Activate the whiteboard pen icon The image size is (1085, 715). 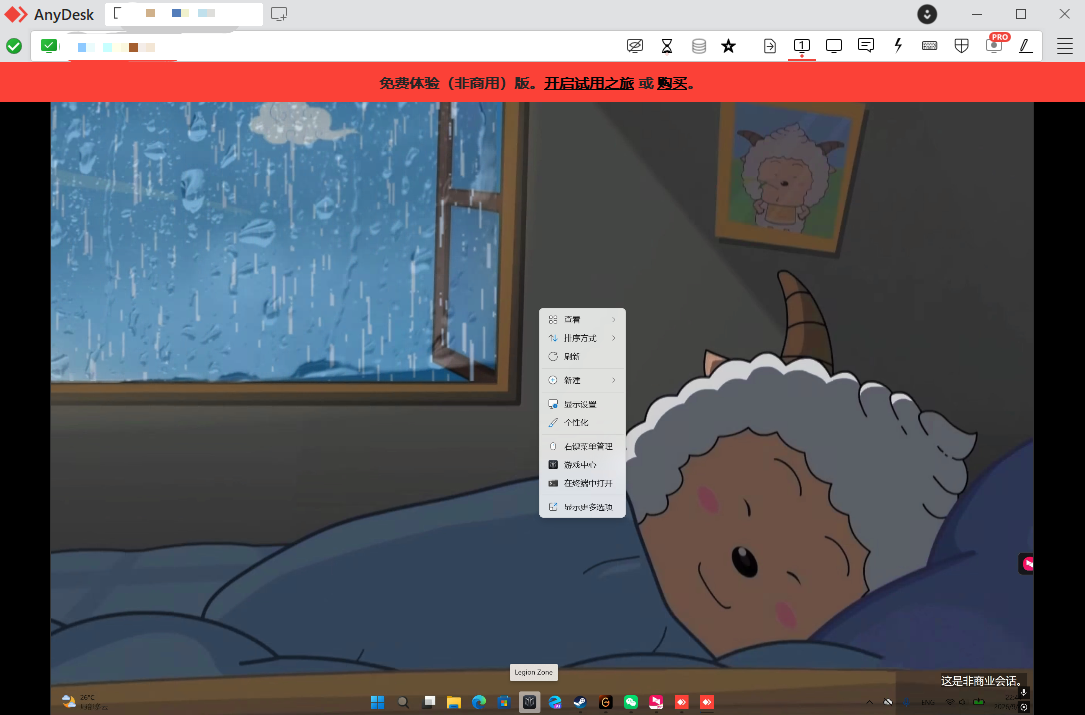(1025, 46)
